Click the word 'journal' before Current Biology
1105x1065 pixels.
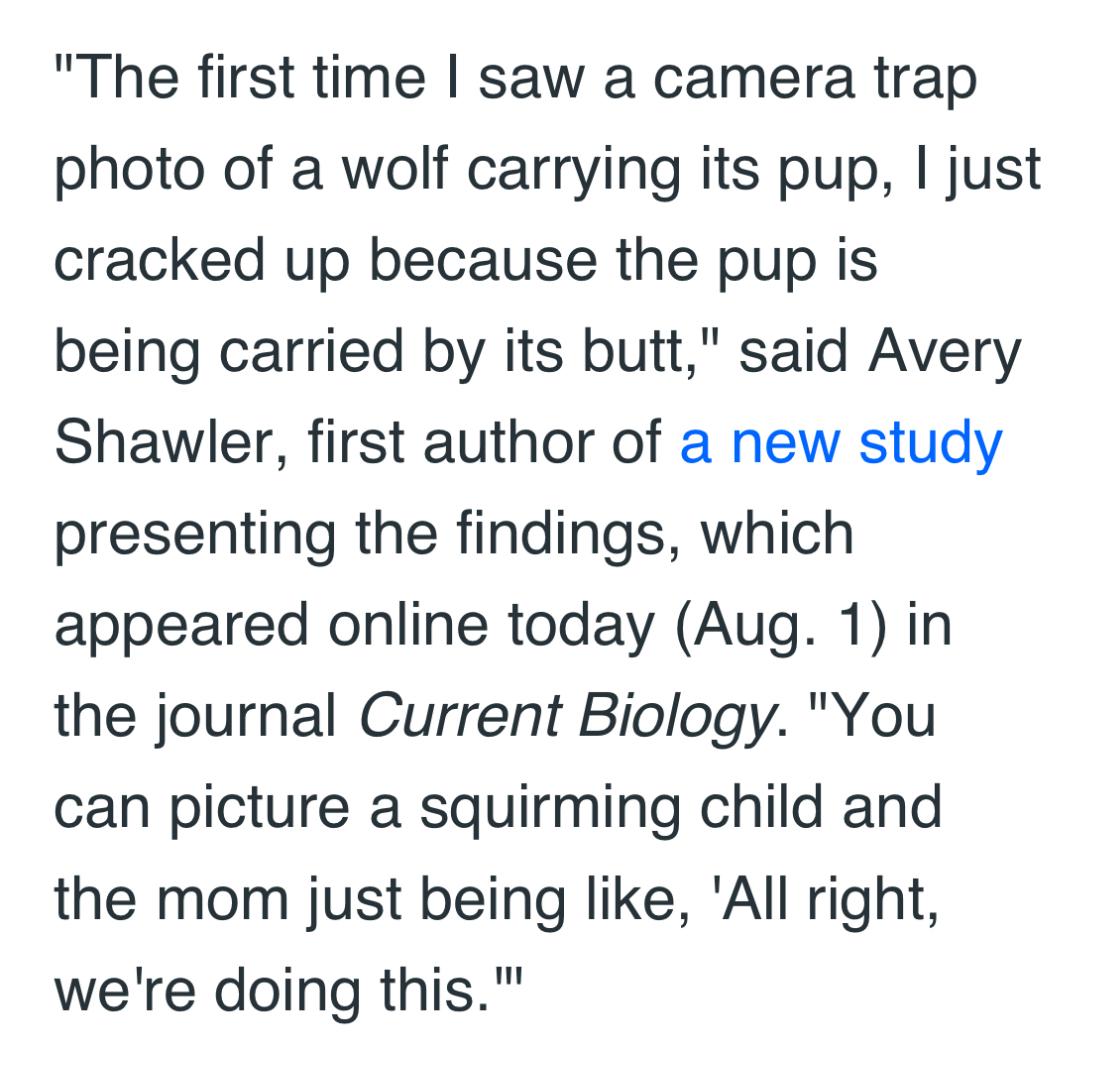[245, 718]
